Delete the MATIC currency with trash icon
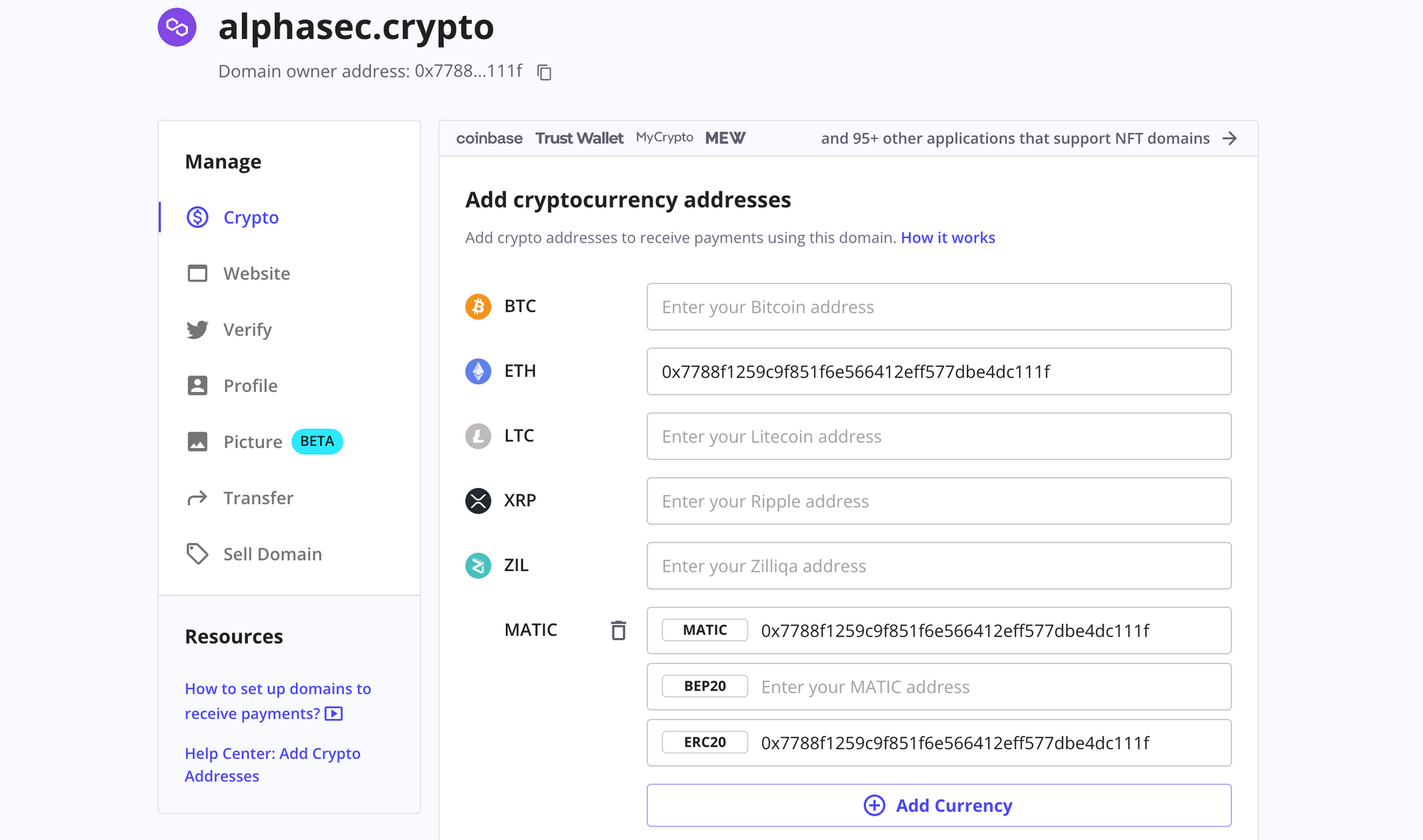This screenshot has height=840, width=1423. [x=618, y=630]
